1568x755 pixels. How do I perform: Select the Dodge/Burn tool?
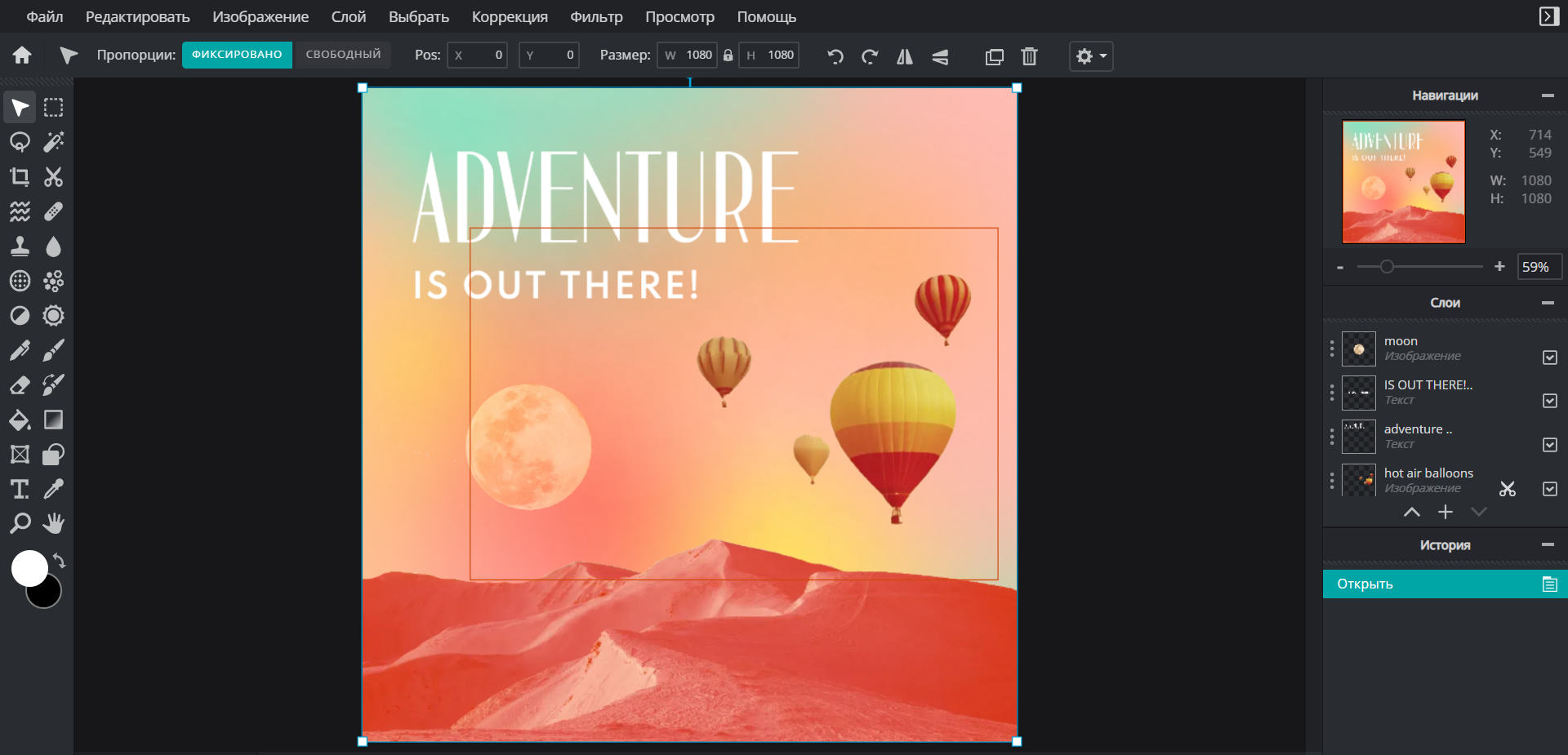pos(20,316)
